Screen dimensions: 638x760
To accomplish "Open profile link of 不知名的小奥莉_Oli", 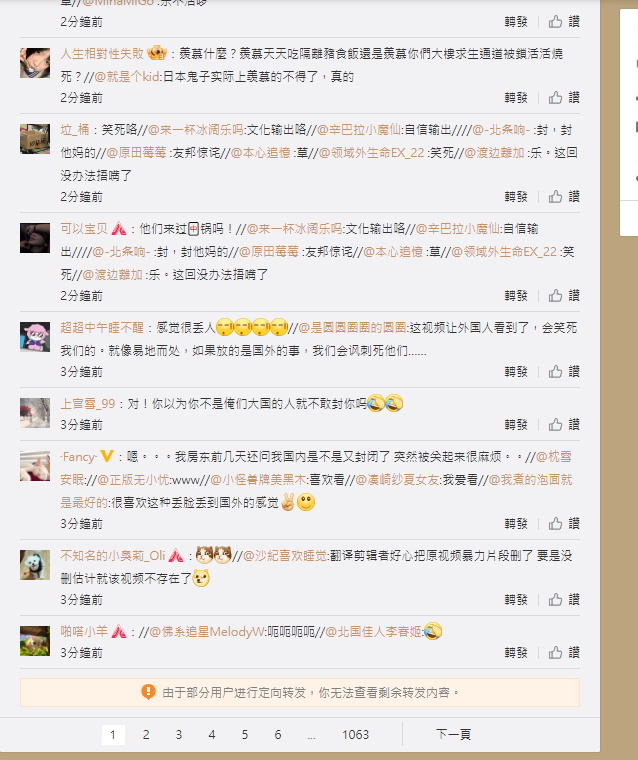I will tap(113, 555).
